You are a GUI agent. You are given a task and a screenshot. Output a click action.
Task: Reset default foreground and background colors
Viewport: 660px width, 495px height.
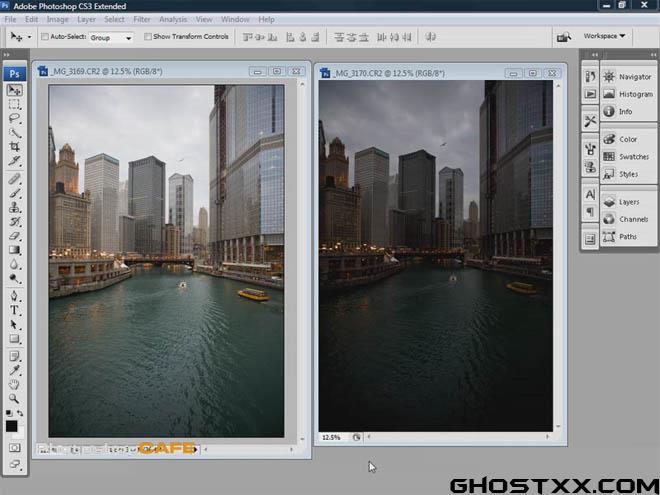[x=9, y=413]
